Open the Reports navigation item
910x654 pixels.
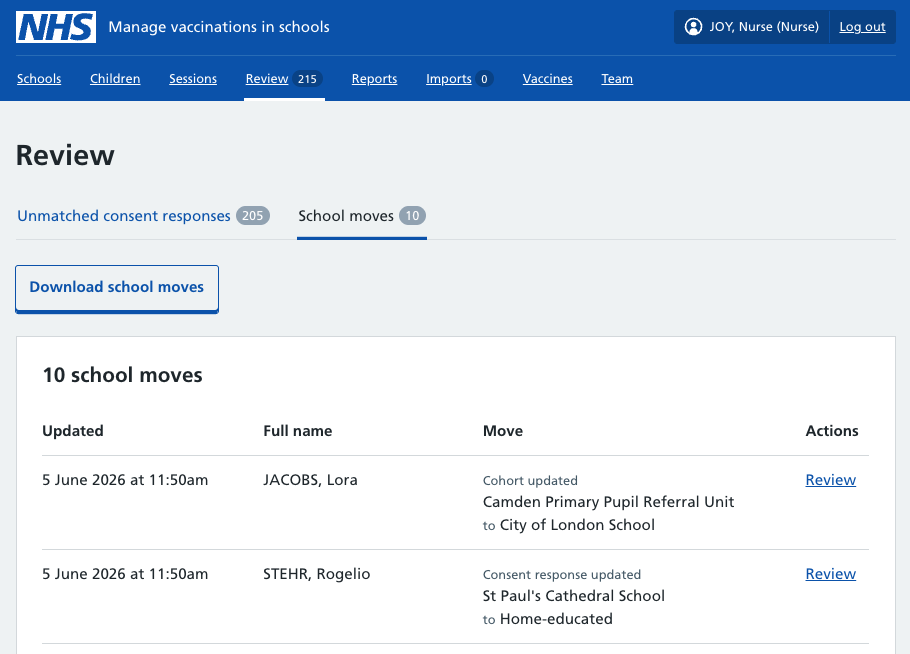374,78
